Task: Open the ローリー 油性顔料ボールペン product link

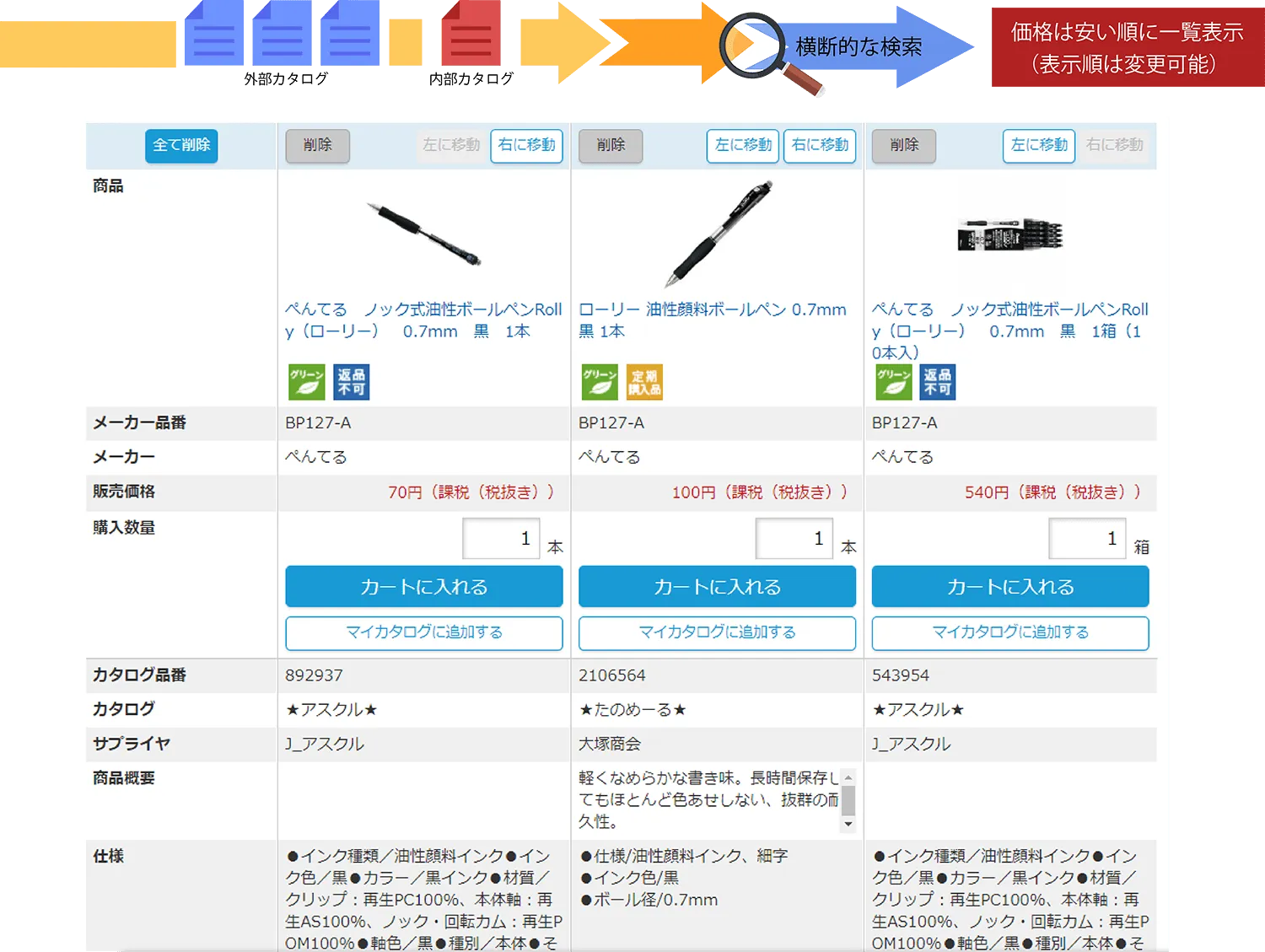Action: click(x=713, y=320)
